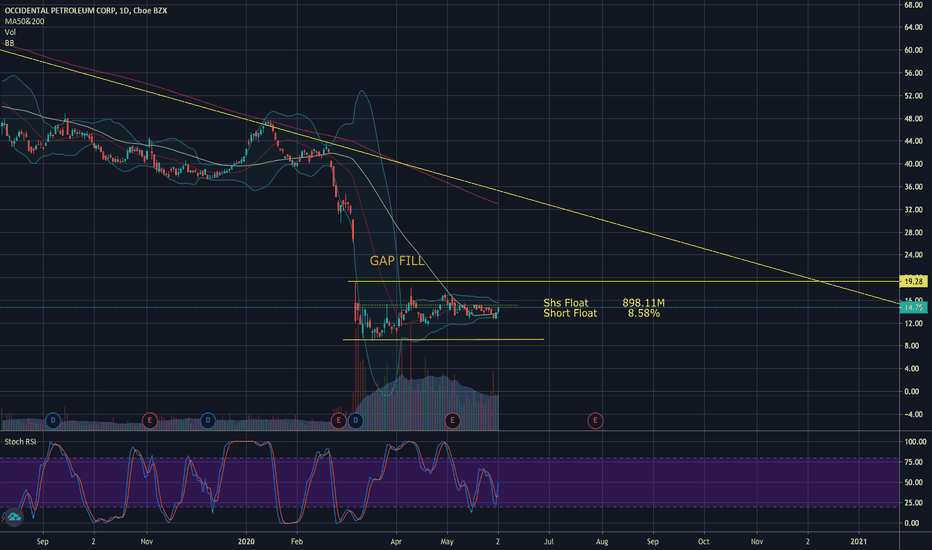This screenshot has width=932, height=550.
Task: Click the 2021 label on time axis
Action: coord(858,542)
